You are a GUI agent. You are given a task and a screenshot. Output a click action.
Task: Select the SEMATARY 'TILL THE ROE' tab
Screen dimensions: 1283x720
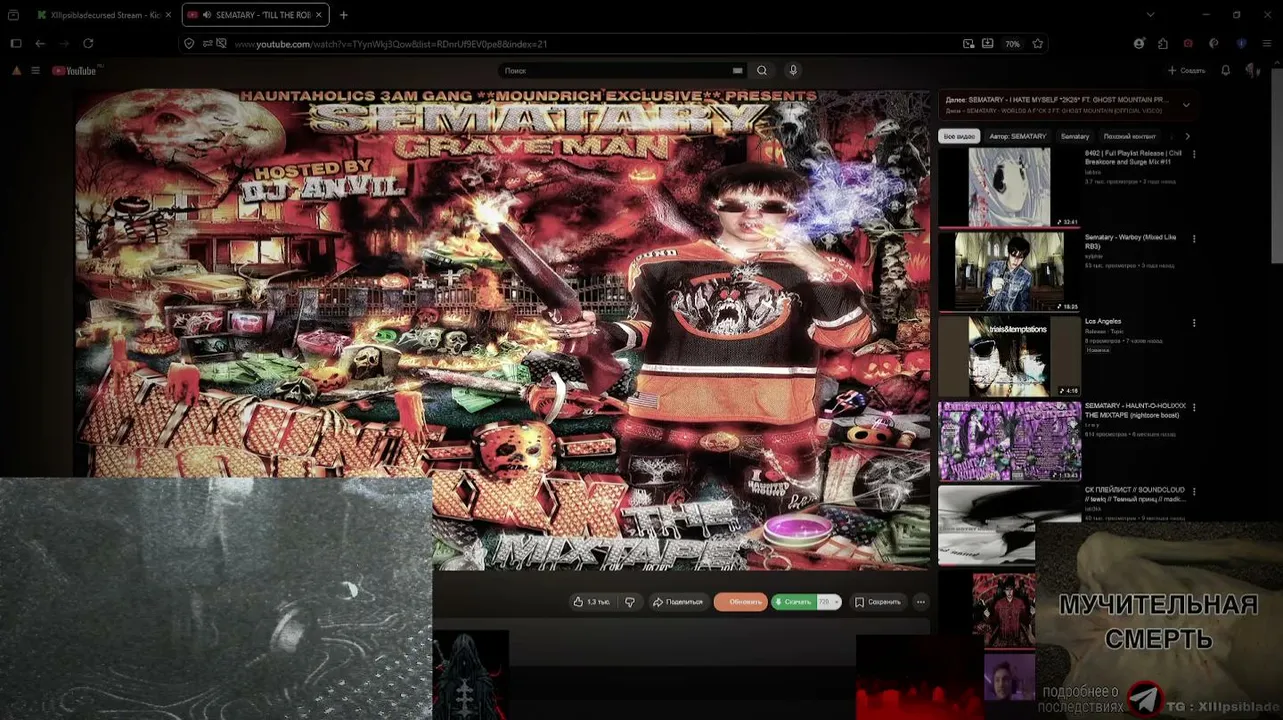tap(257, 15)
